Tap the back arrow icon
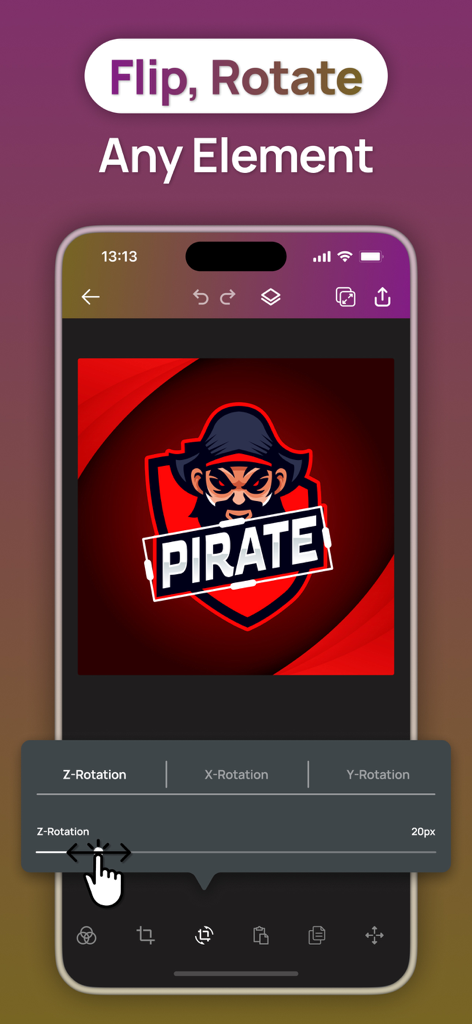This screenshot has width=472, height=1024. click(90, 297)
